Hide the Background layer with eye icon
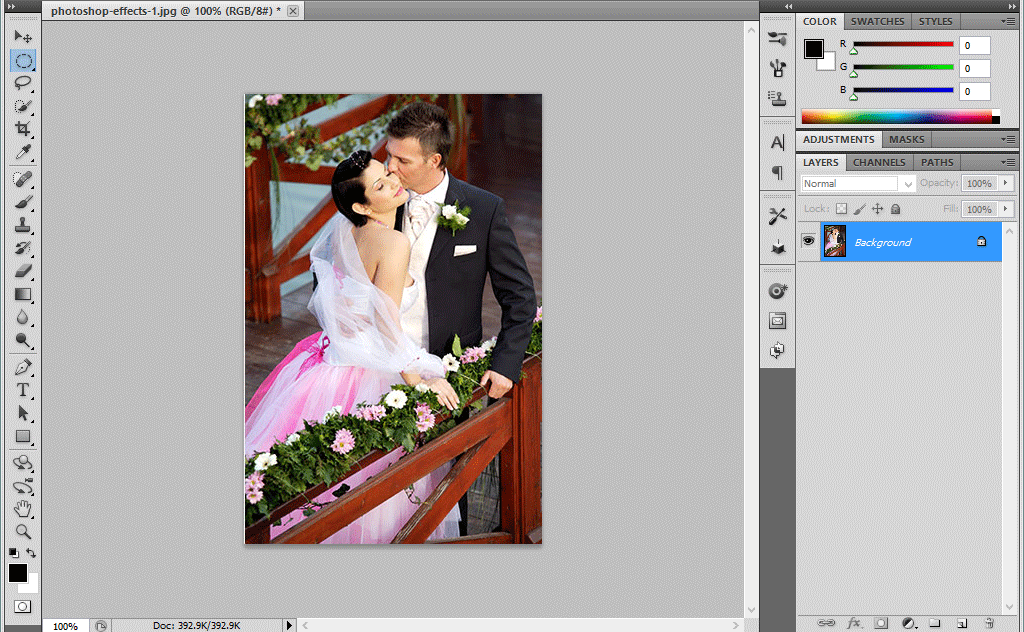The width and height of the screenshot is (1024, 632). [808, 241]
